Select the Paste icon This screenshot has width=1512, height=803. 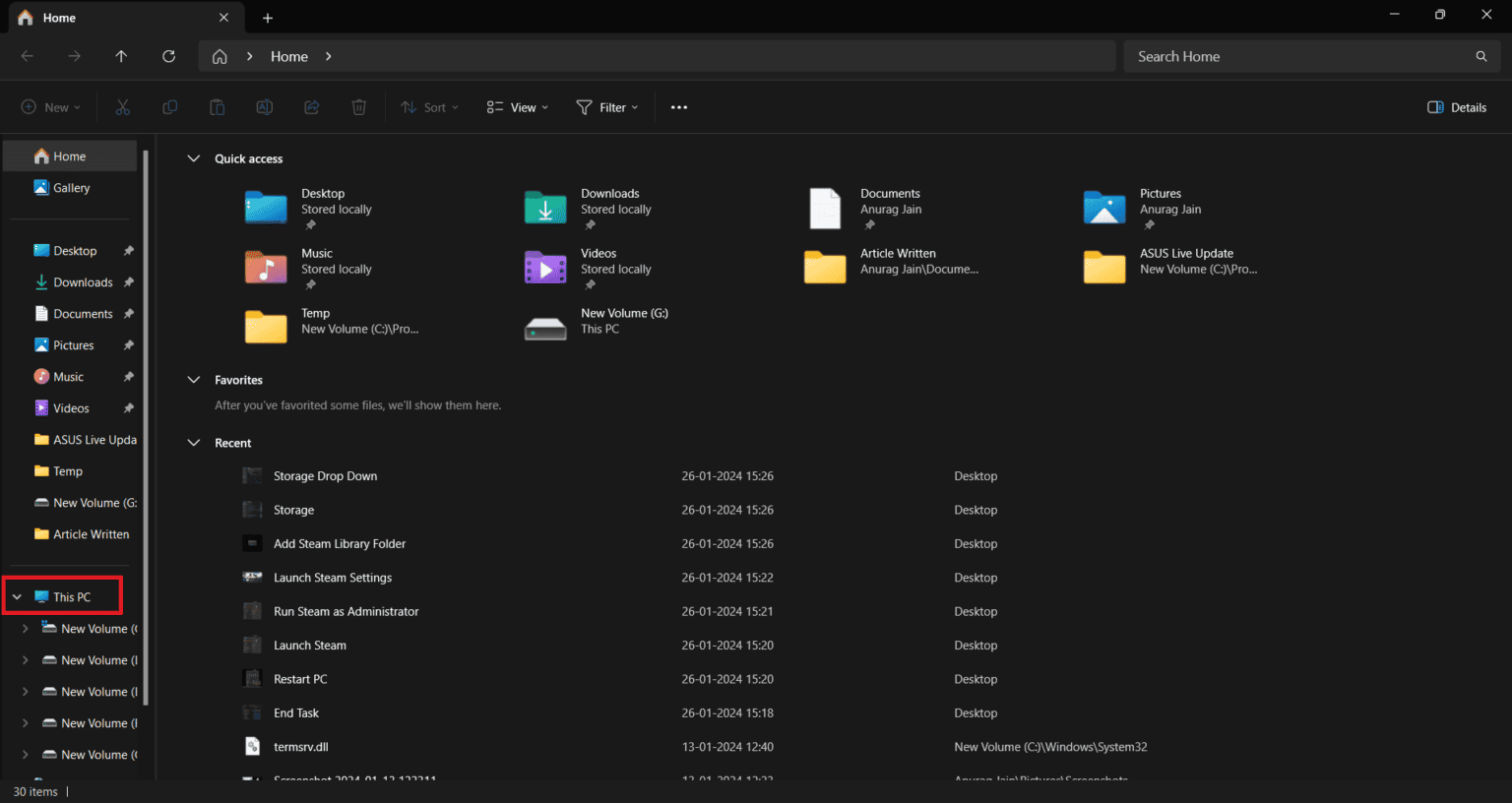pos(217,106)
